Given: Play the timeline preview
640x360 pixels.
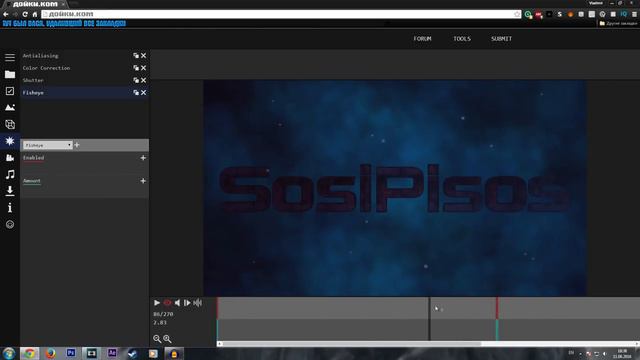Looking at the screenshot, I should [x=157, y=303].
